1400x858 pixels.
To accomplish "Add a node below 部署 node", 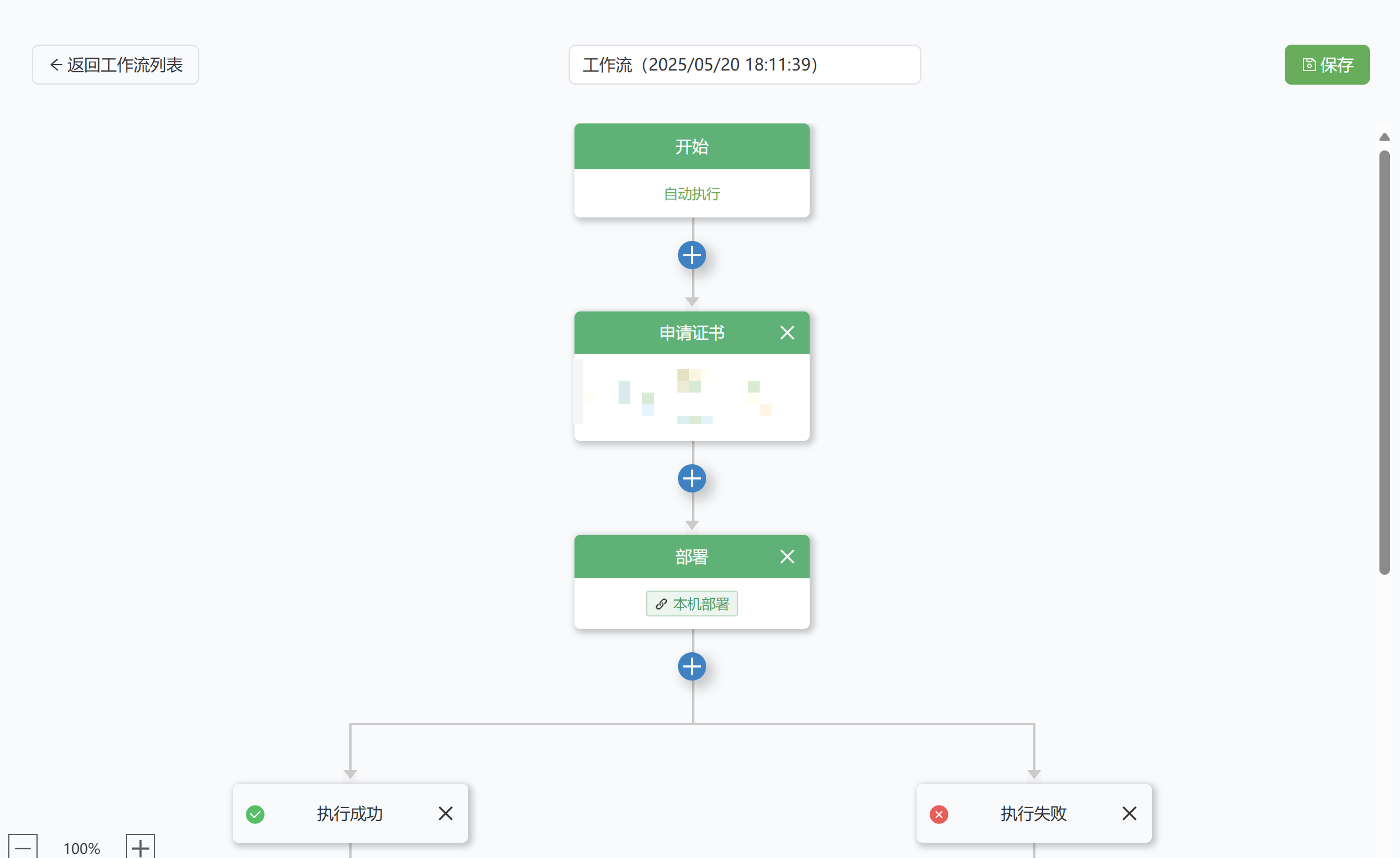I will [x=692, y=667].
